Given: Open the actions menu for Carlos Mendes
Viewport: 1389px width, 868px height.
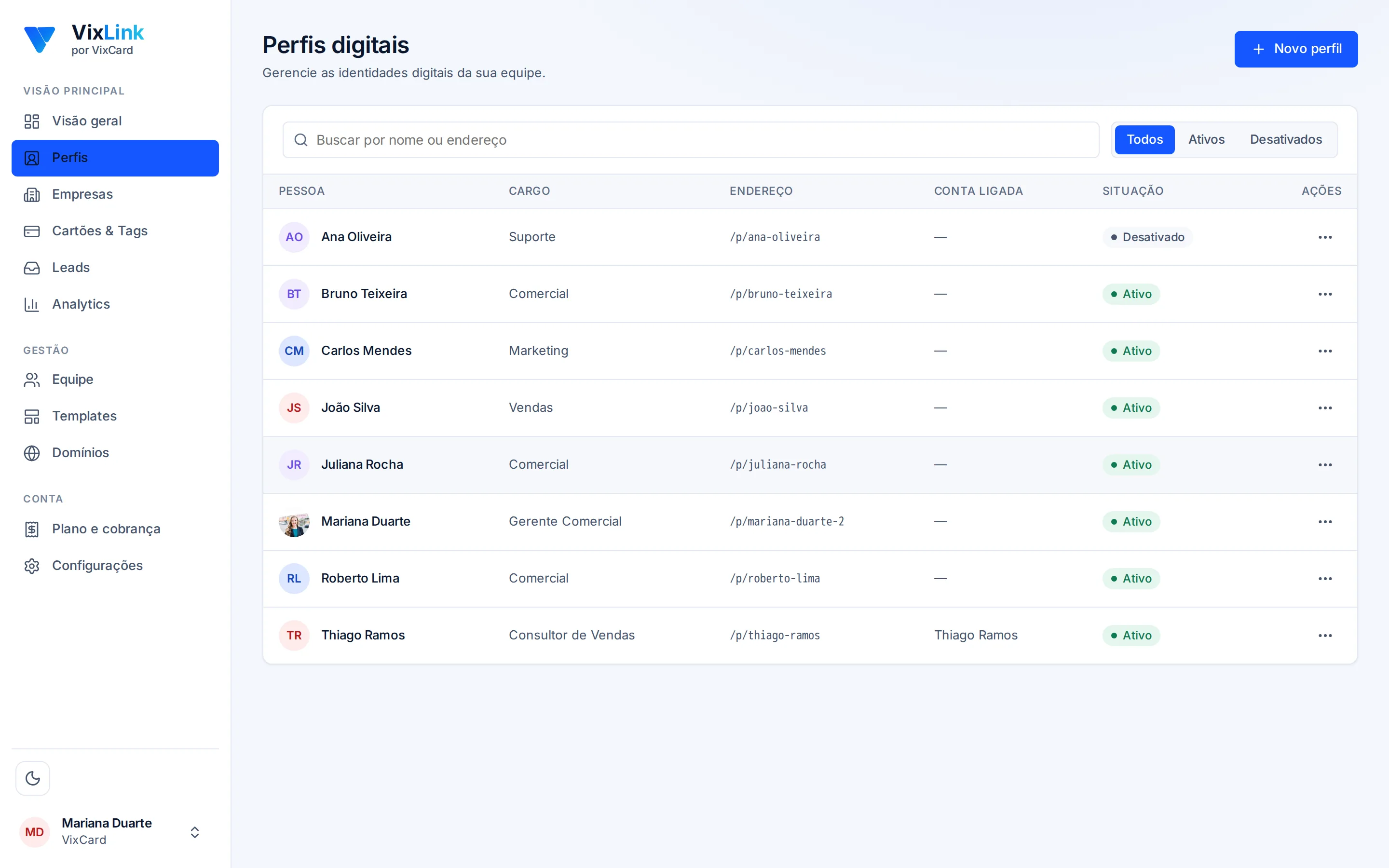Looking at the screenshot, I should (1325, 351).
